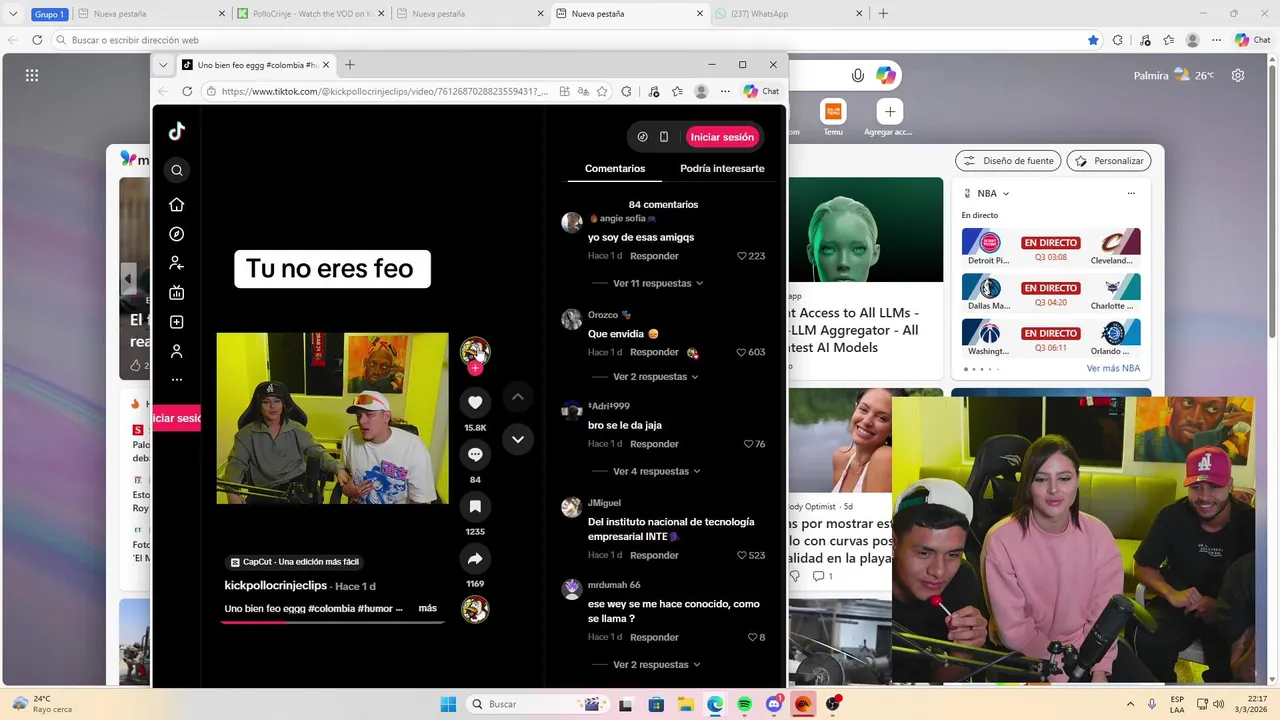Viewport: 1280px width, 720px height.
Task: Open the spinning sound disc below share
Action: [x=475, y=609]
